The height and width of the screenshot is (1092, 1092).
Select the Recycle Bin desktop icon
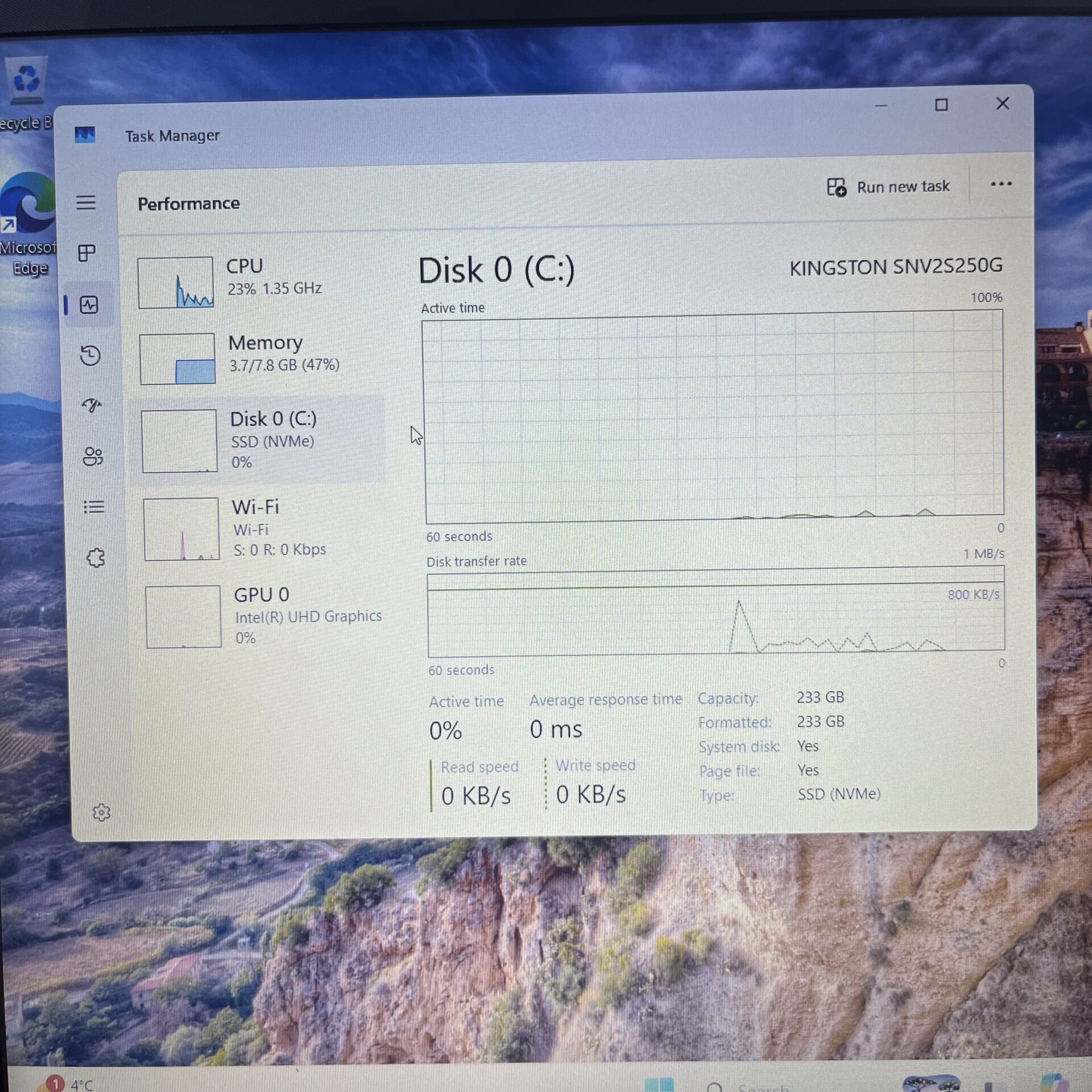[x=25, y=94]
